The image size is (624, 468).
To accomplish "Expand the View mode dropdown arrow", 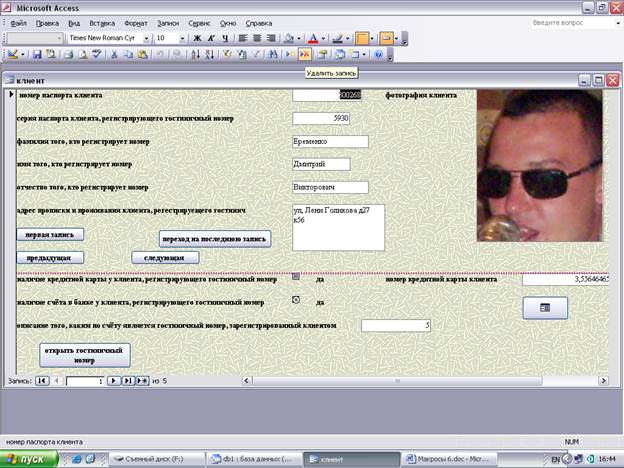I will 22,54.
